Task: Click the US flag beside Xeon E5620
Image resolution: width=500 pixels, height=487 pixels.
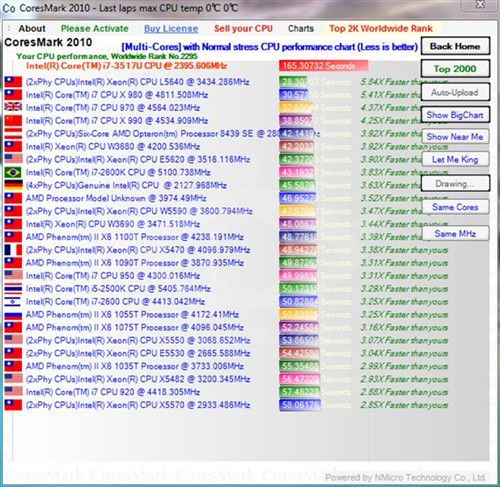Action: (x=13, y=159)
